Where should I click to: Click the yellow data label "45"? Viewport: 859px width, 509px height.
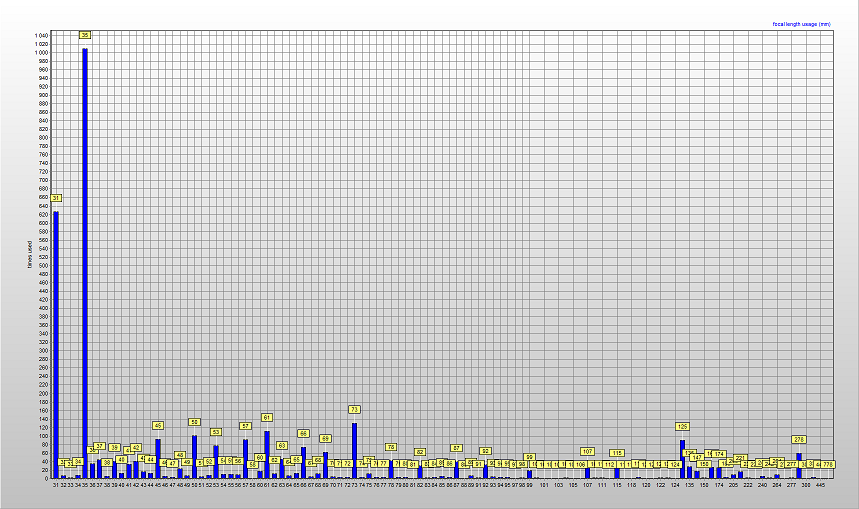158,426
